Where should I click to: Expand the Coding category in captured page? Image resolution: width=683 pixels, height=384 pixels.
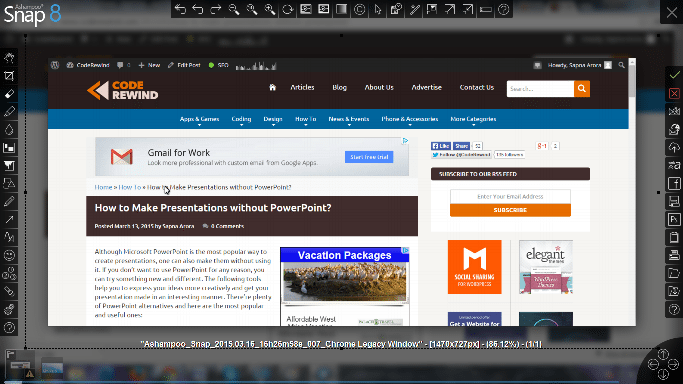point(241,119)
